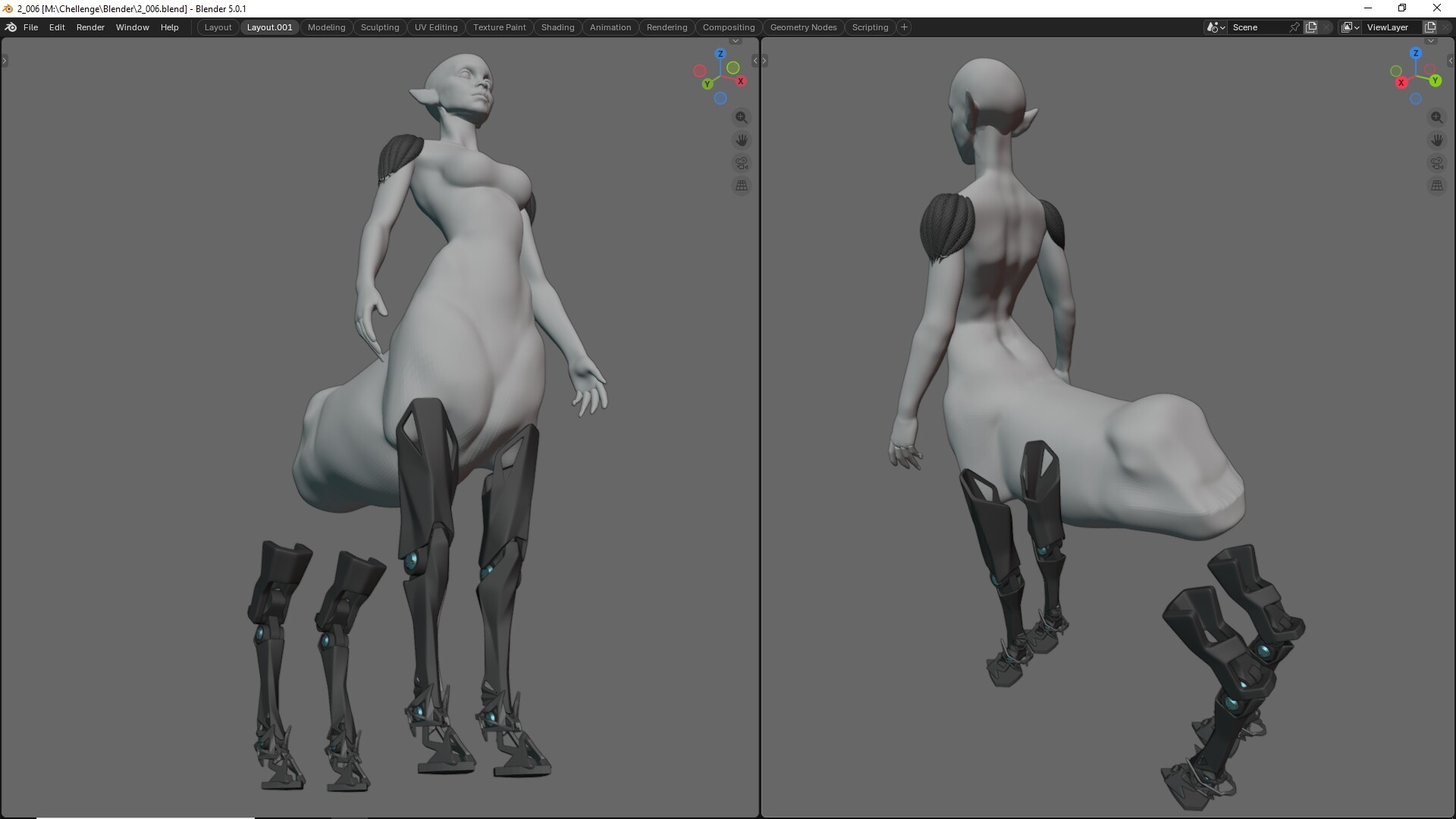Viewport: 1456px width, 819px height.
Task: Click the Z axis on left gizmo
Action: (x=720, y=54)
